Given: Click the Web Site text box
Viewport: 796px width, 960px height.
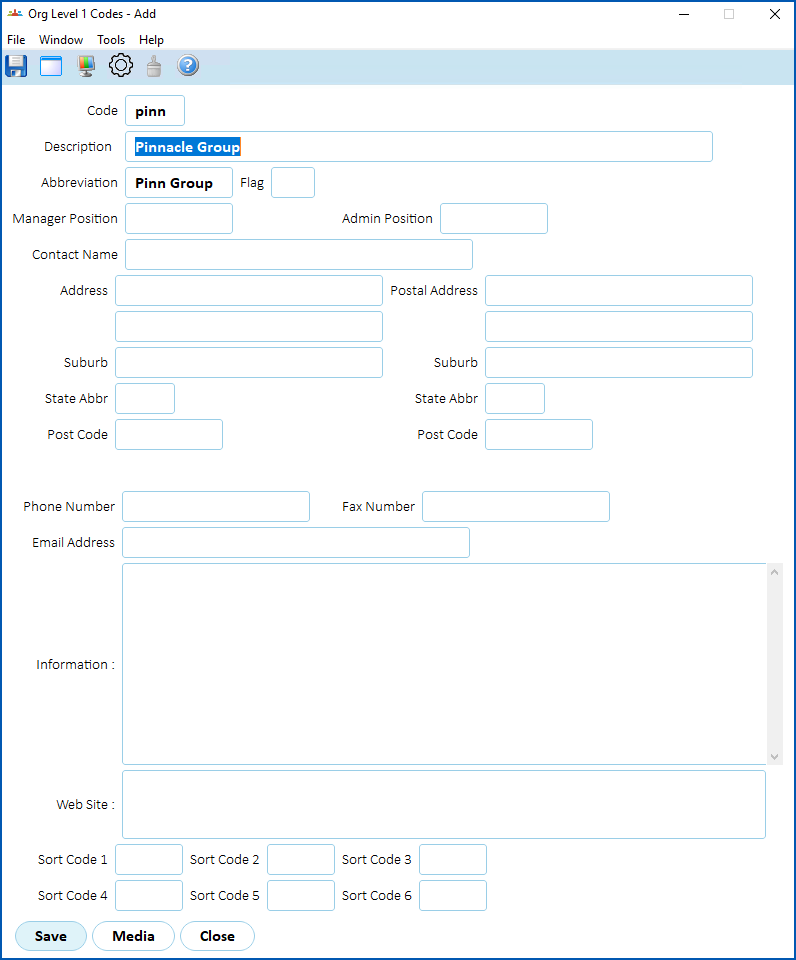Looking at the screenshot, I should (444, 804).
